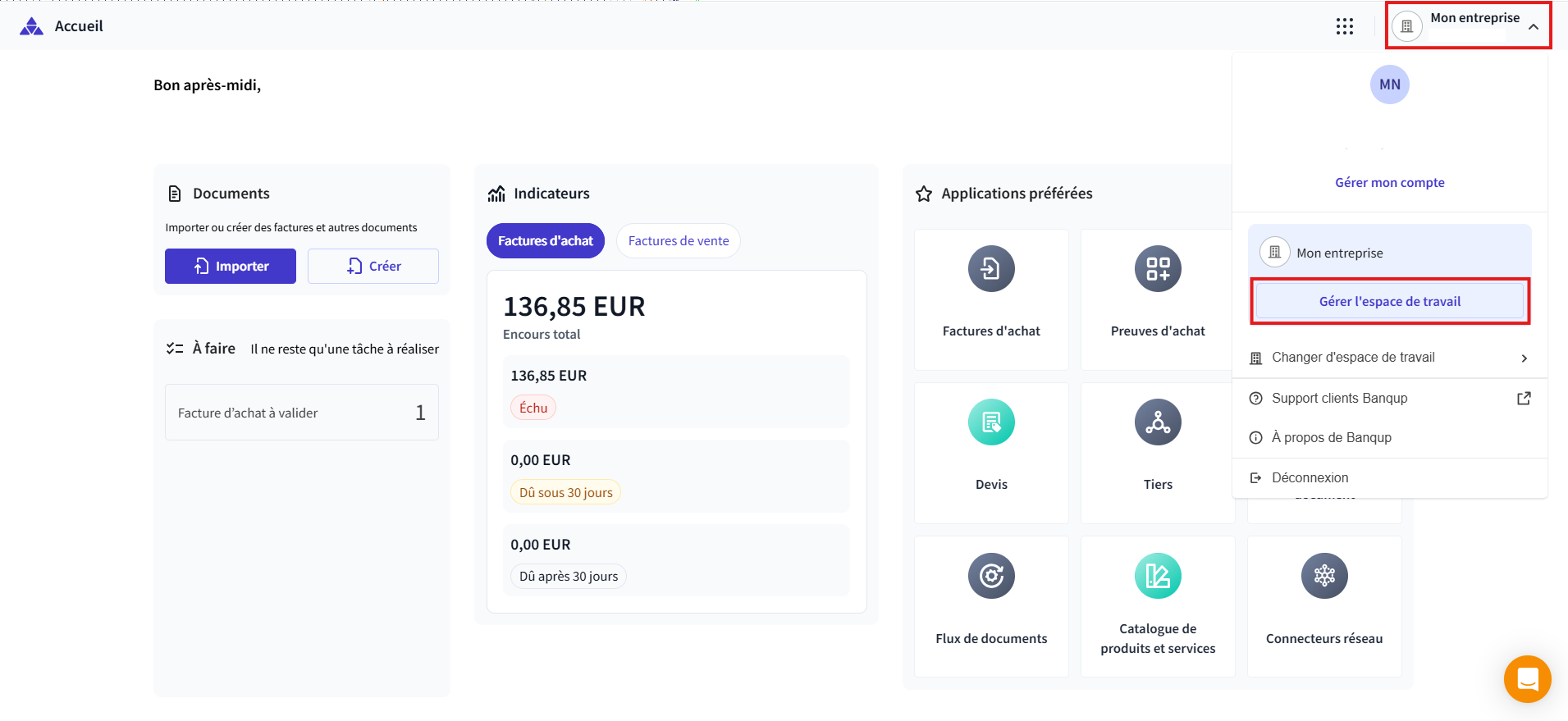This screenshot has height=721, width=1568.
Task: Open Gérer mon compte link
Action: (1389, 183)
